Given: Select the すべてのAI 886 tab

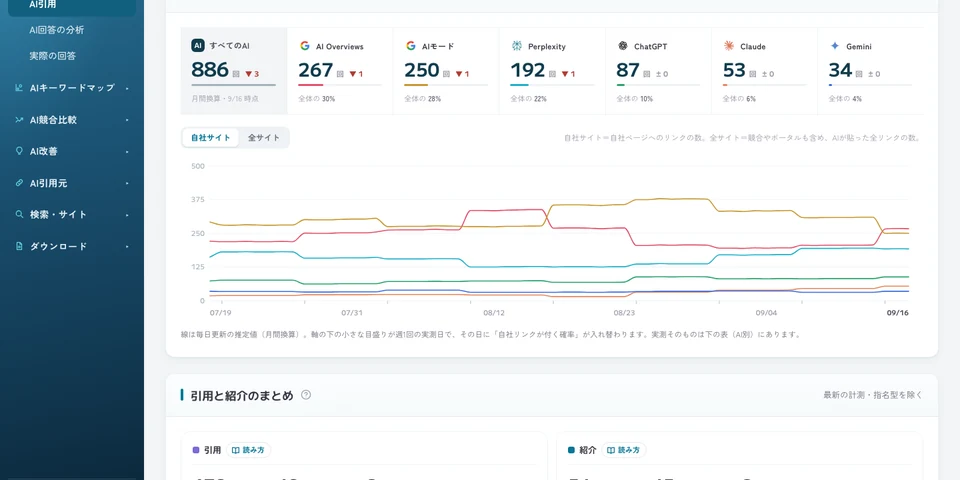Looking at the screenshot, I should [234, 71].
